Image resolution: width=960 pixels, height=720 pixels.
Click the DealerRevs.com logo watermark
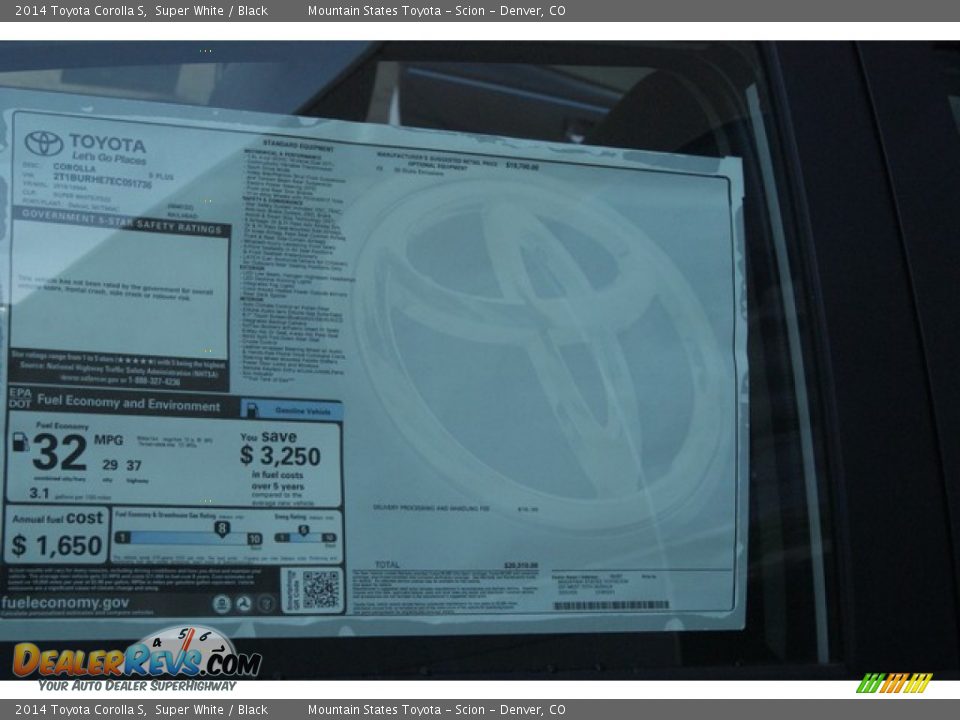[x=136, y=660]
